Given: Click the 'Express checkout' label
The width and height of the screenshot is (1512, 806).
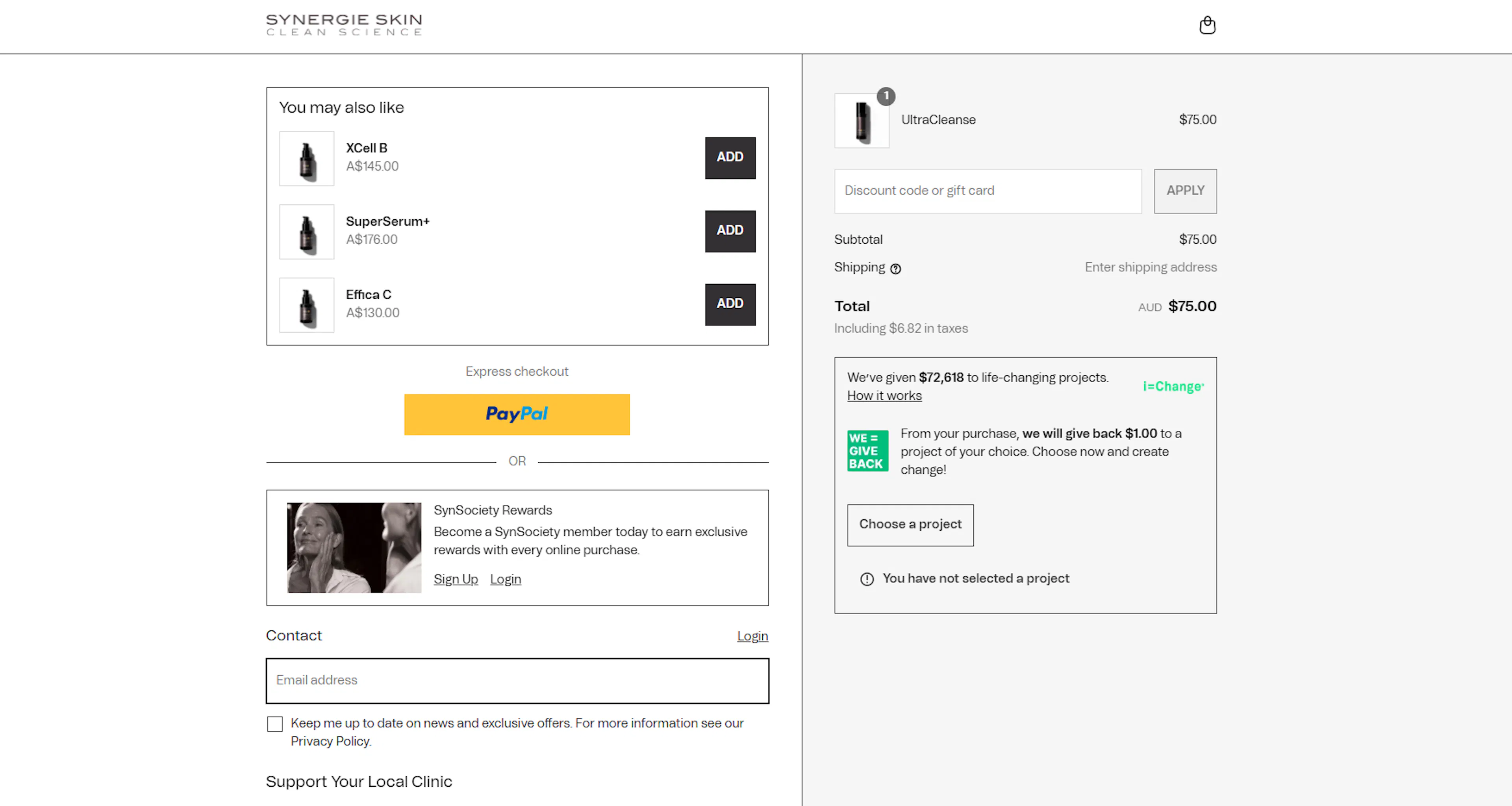Looking at the screenshot, I should point(517,372).
